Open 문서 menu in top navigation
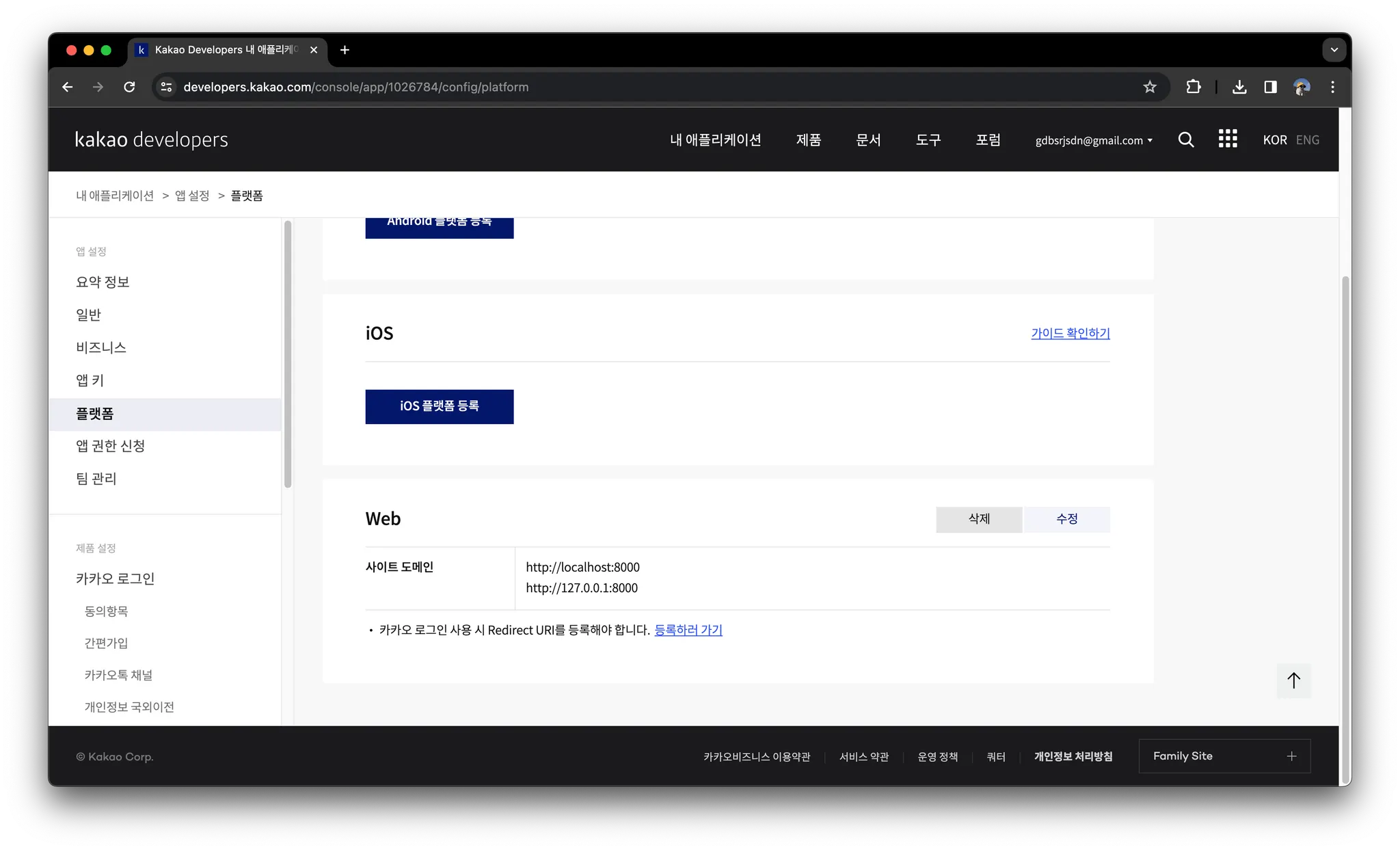Image resolution: width=1400 pixels, height=850 pixels. tap(868, 140)
